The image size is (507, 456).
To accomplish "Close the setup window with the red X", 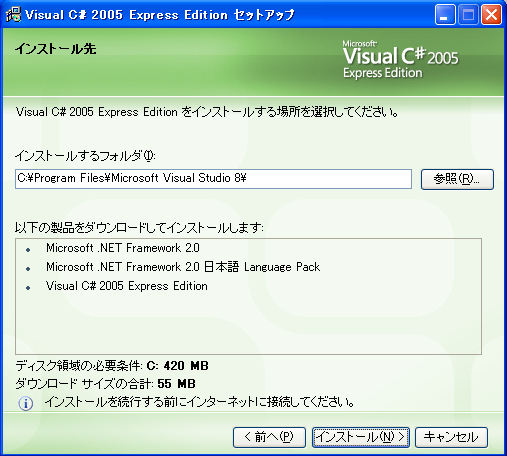I will (x=491, y=15).
